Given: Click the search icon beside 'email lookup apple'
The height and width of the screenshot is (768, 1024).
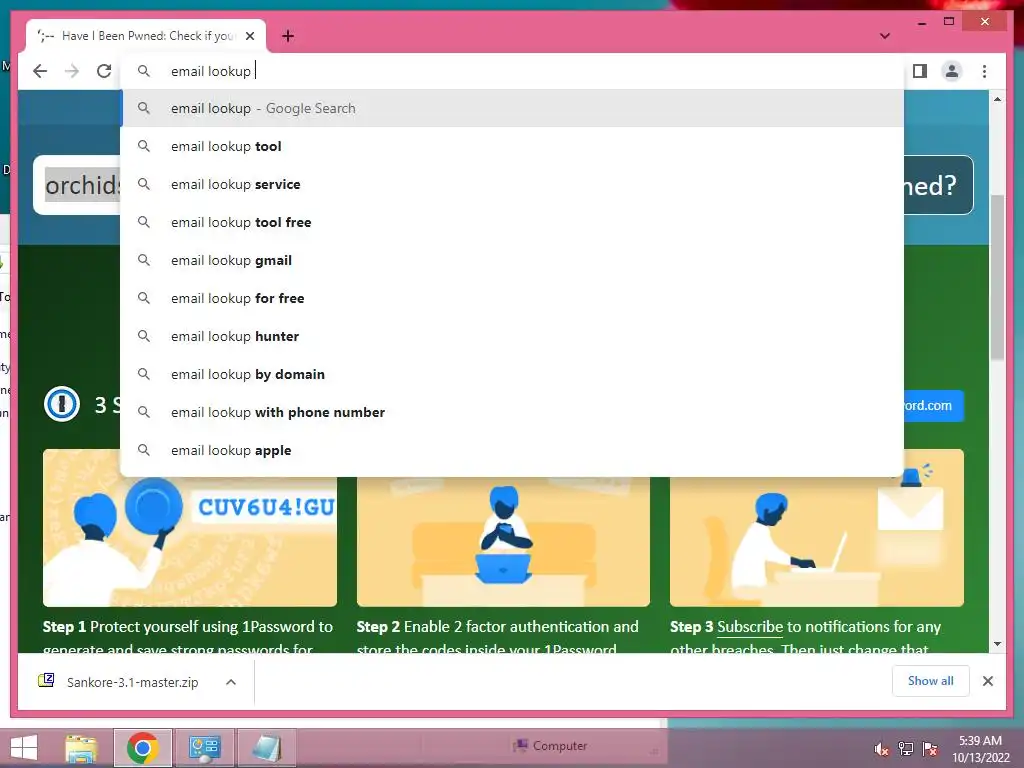Looking at the screenshot, I should click(x=144, y=450).
